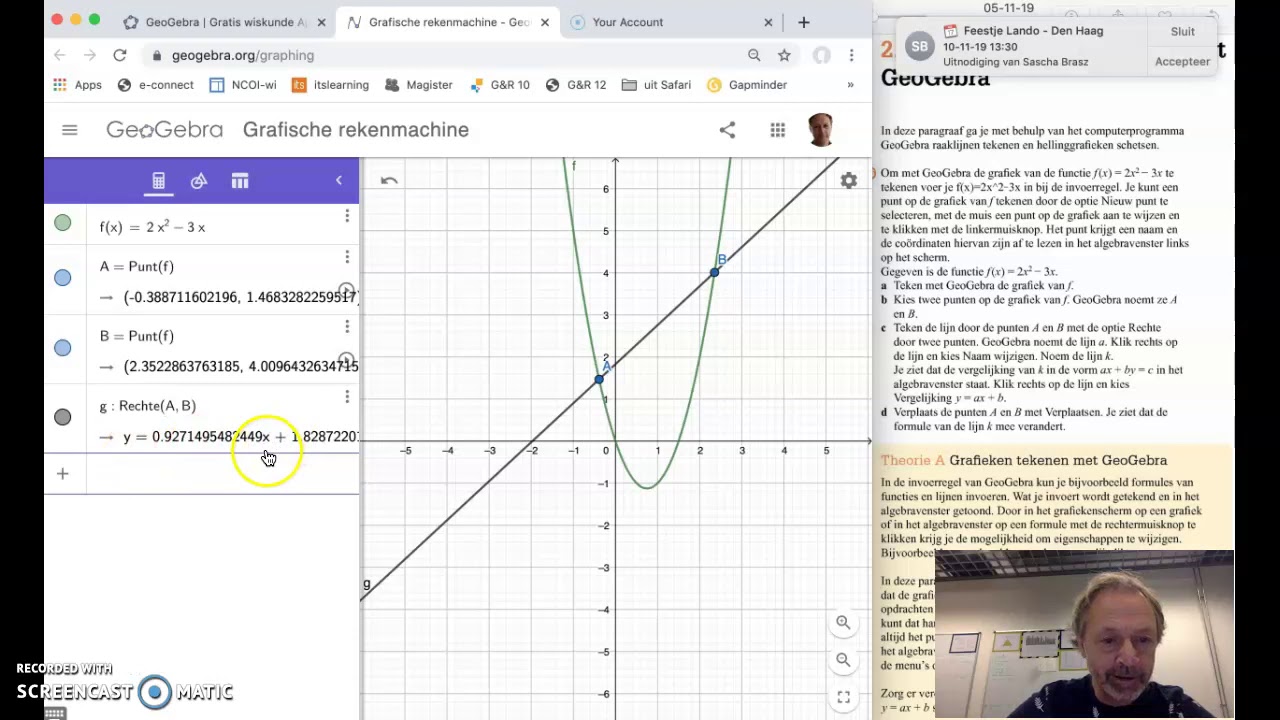Zoom out on the graph
The width and height of the screenshot is (1280, 720).
coord(843,660)
